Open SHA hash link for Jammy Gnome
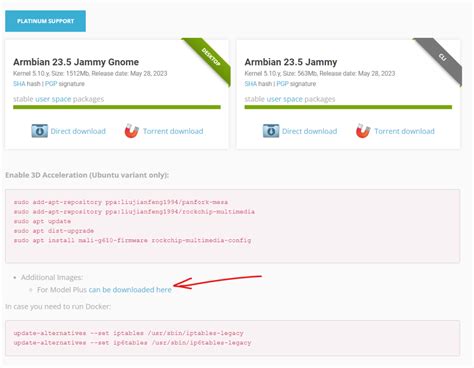474x368 pixels. tap(19, 84)
